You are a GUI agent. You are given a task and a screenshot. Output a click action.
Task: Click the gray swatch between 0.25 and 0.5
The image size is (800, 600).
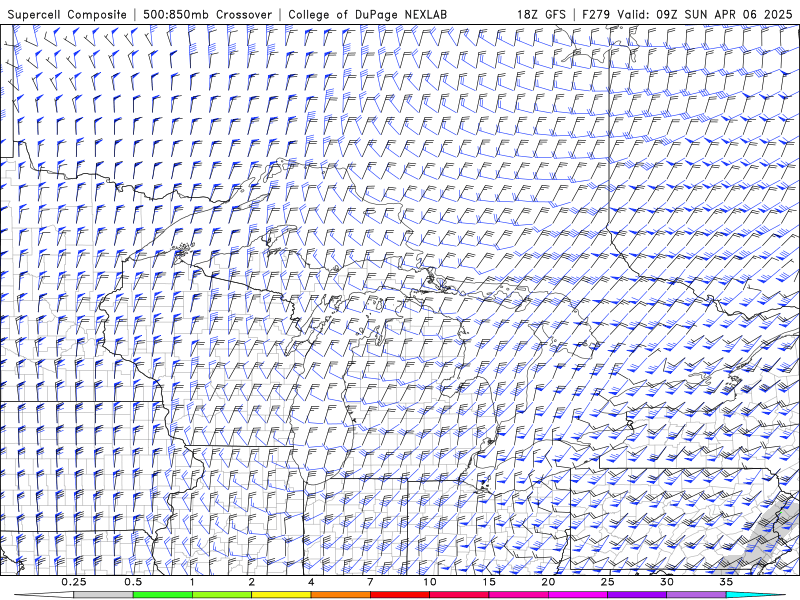point(103,595)
